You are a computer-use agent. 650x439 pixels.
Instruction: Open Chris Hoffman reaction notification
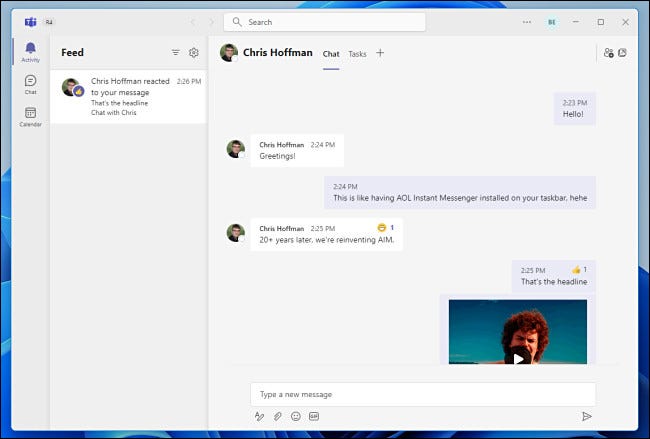coord(128,97)
